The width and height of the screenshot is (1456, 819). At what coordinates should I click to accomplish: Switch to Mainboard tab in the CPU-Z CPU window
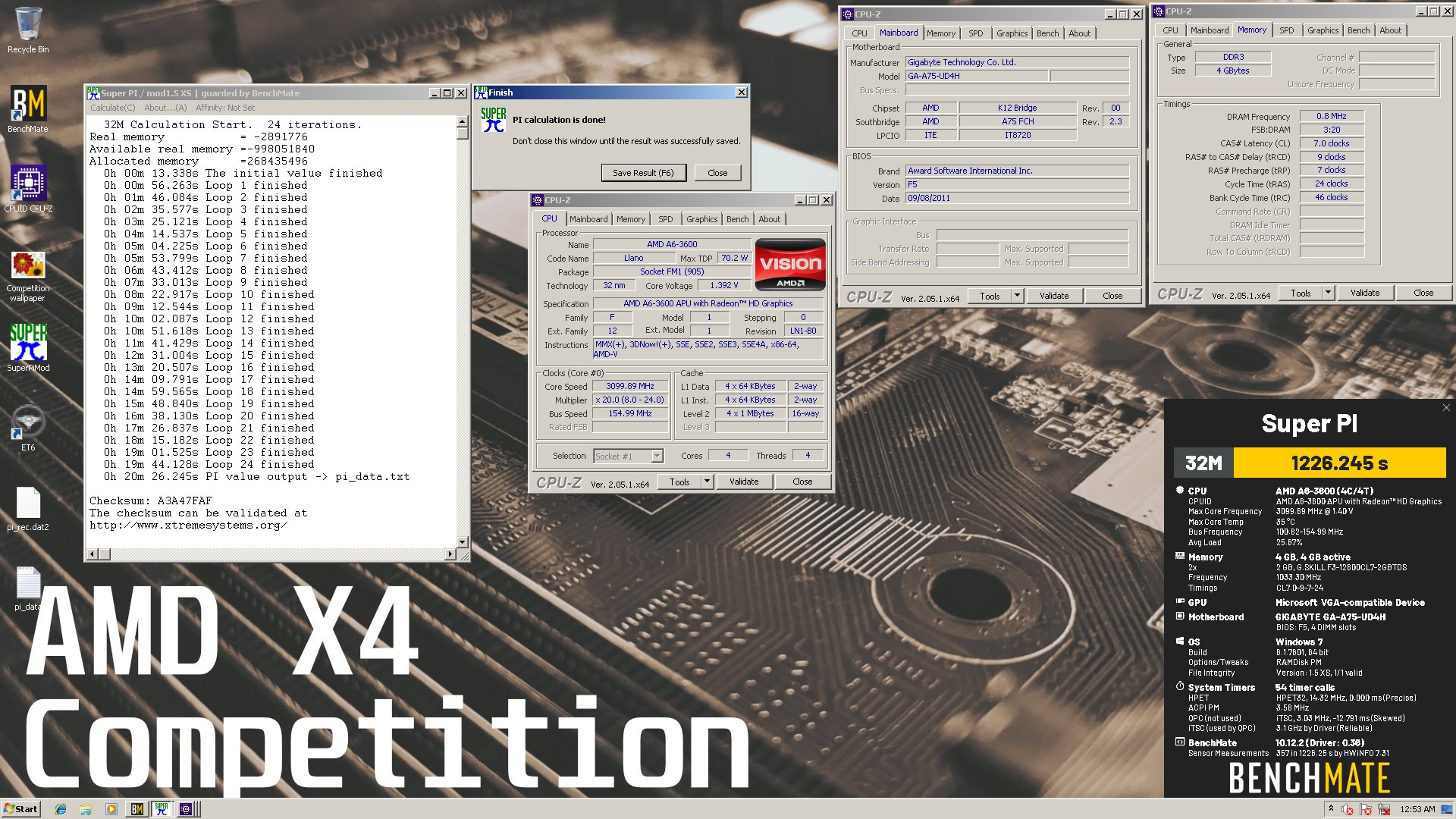(588, 219)
